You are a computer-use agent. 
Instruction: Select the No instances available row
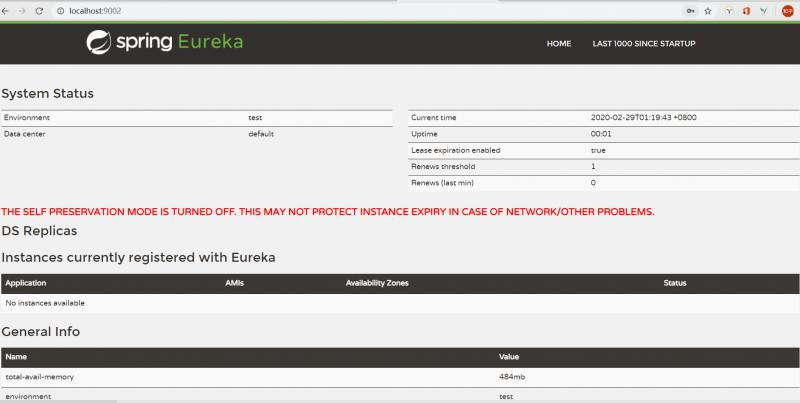click(x=399, y=303)
